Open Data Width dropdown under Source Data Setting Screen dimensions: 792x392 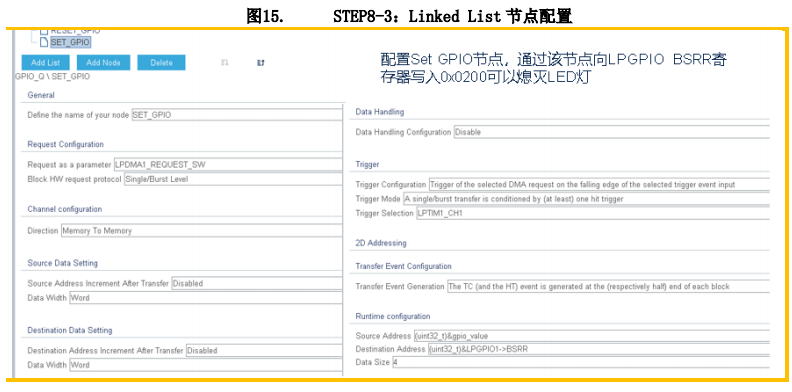[x=206, y=298]
